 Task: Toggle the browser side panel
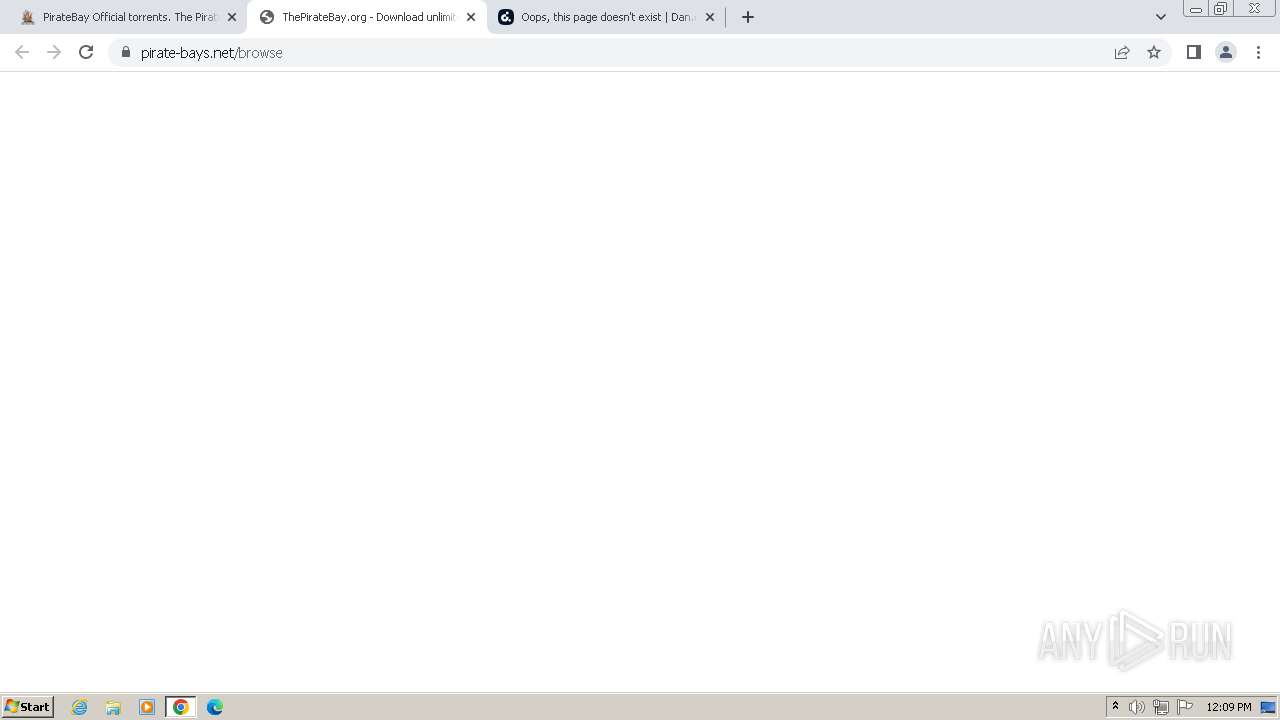(1194, 53)
